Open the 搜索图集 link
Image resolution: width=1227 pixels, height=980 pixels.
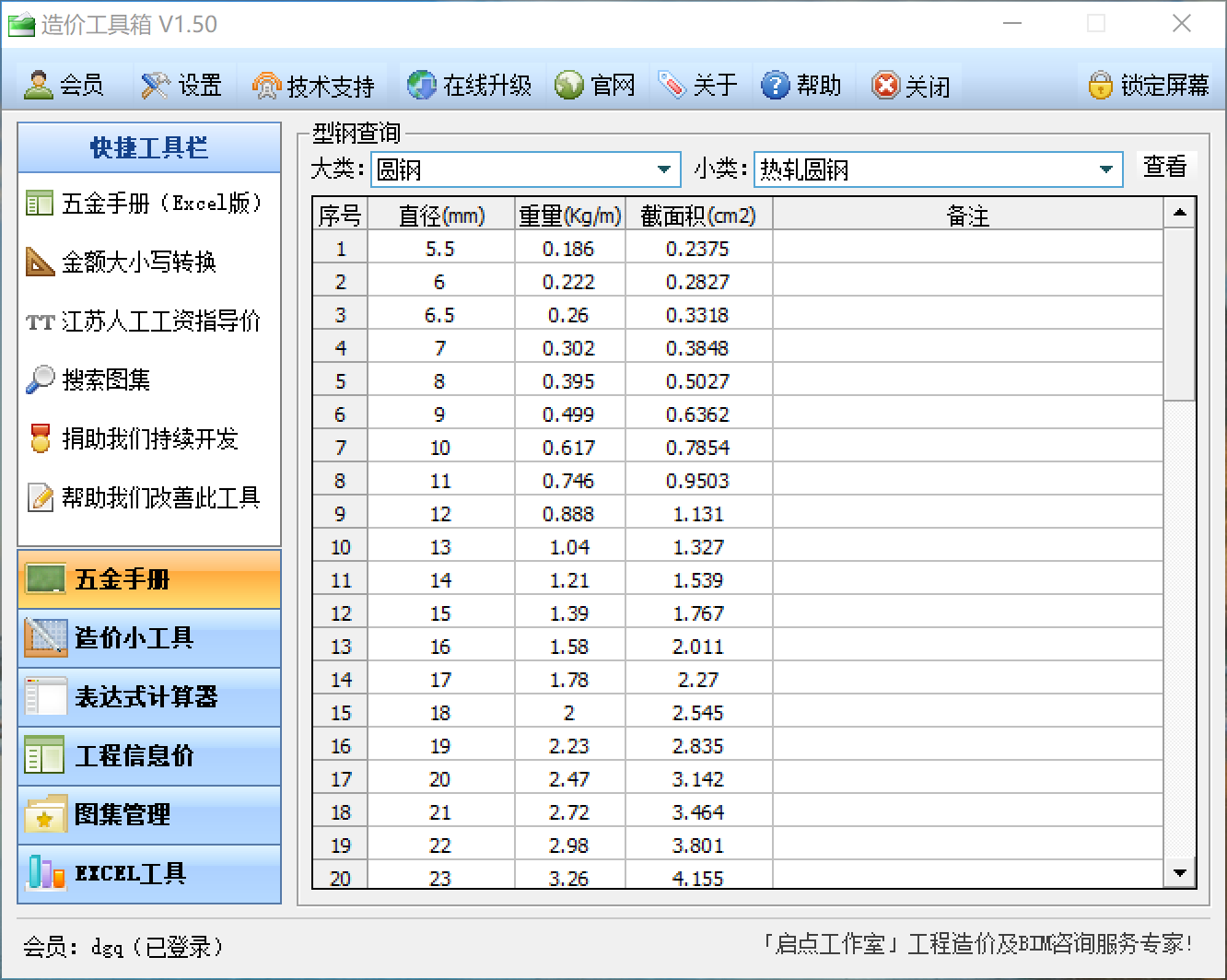tap(106, 379)
